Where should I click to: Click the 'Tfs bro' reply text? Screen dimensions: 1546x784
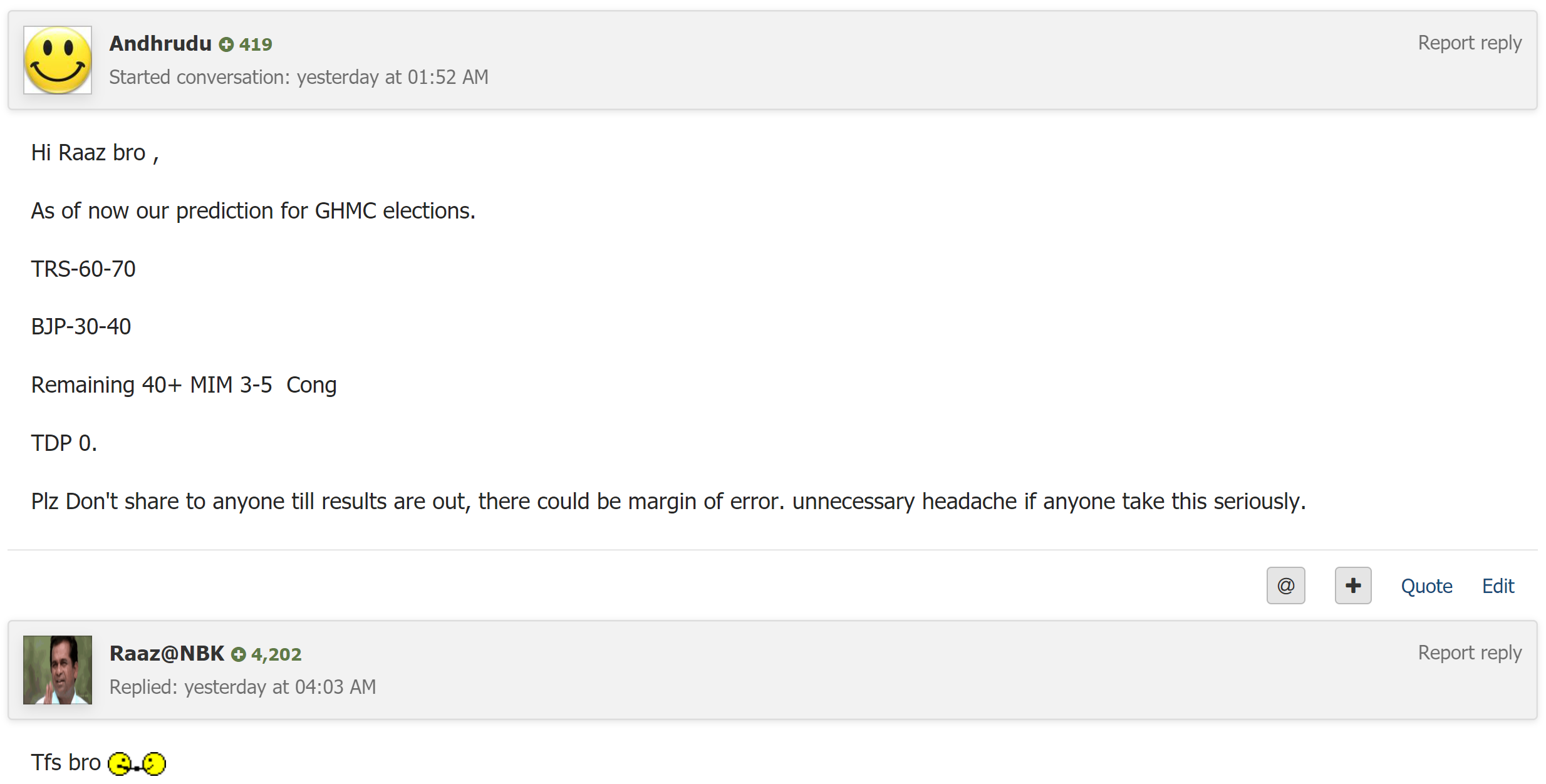tap(66, 762)
